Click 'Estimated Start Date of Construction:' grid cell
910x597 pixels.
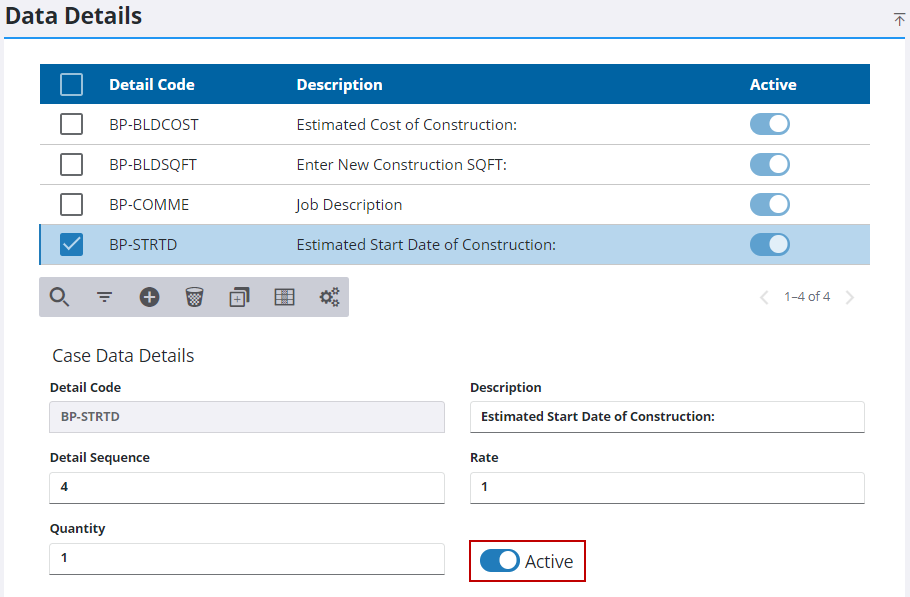point(426,245)
